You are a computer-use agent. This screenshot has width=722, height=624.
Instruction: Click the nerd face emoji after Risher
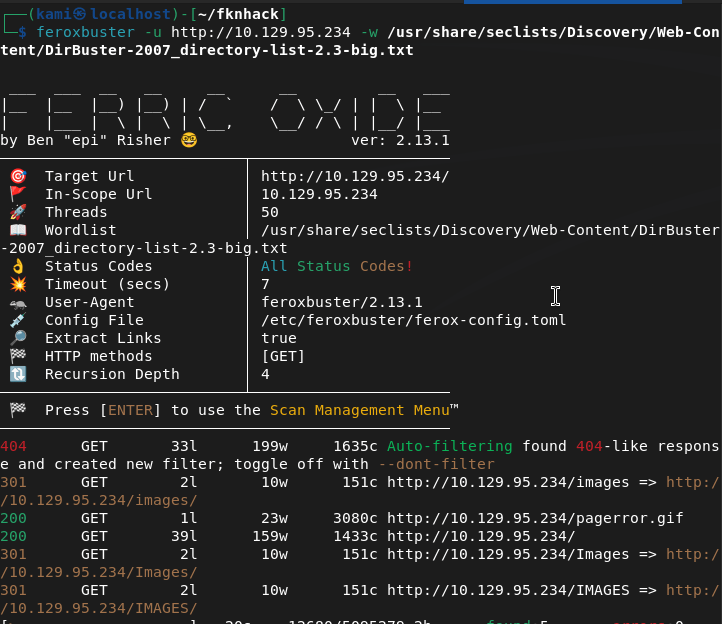[x=189, y=140]
